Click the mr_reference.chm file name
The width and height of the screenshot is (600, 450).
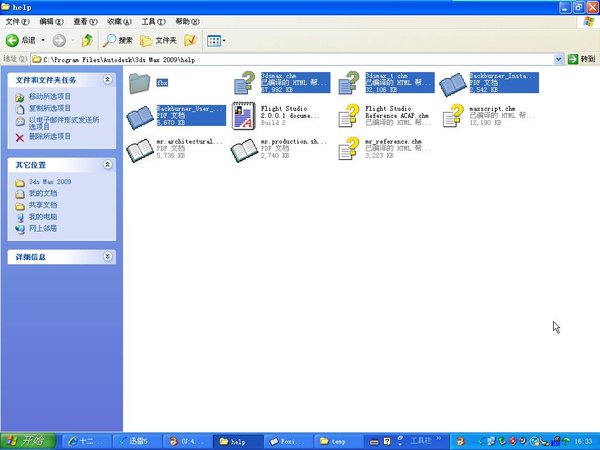pyautogui.click(x=393, y=142)
